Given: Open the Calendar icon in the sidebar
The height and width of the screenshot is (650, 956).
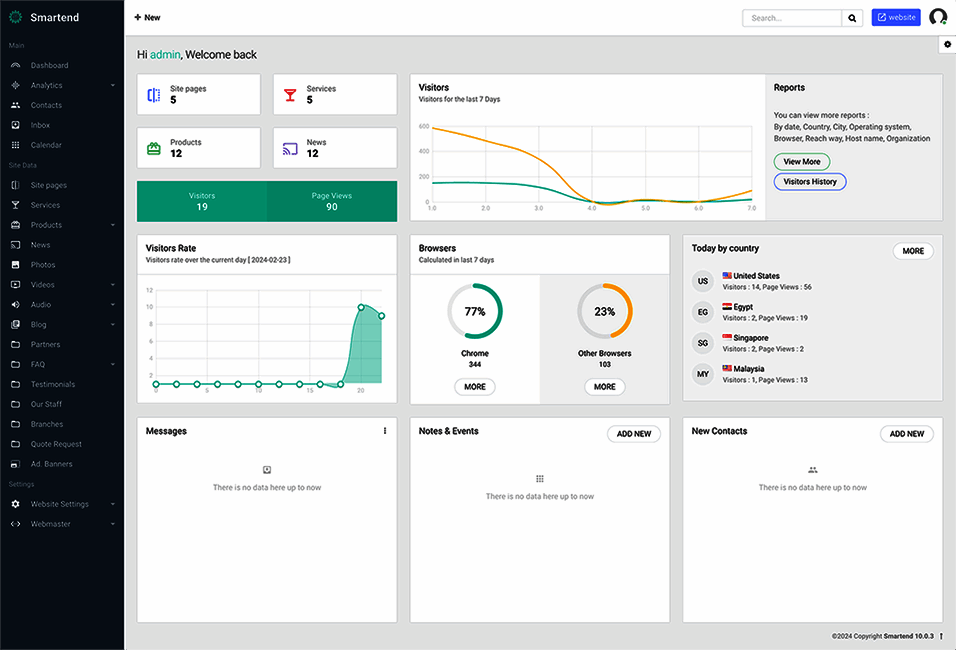Looking at the screenshot, I should [14, 145].
